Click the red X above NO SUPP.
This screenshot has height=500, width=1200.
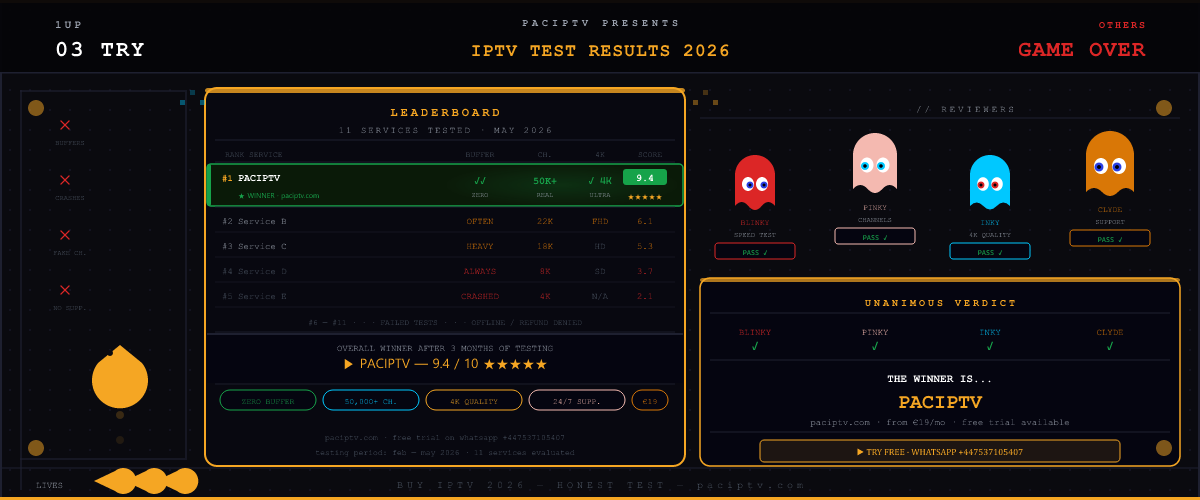(x=65, y=290)
